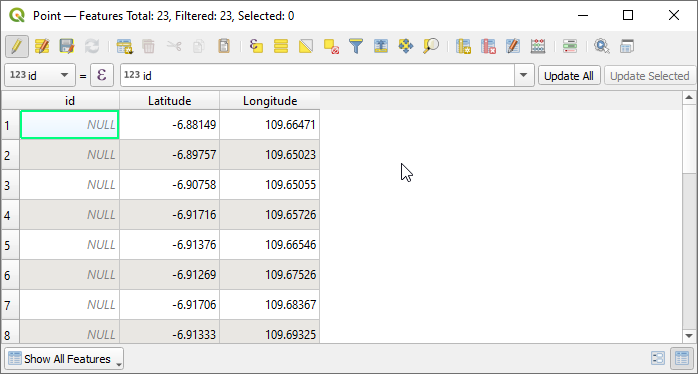Add new field icon
698x374 pixels.
pyautogui.click(x=463, y=46)
